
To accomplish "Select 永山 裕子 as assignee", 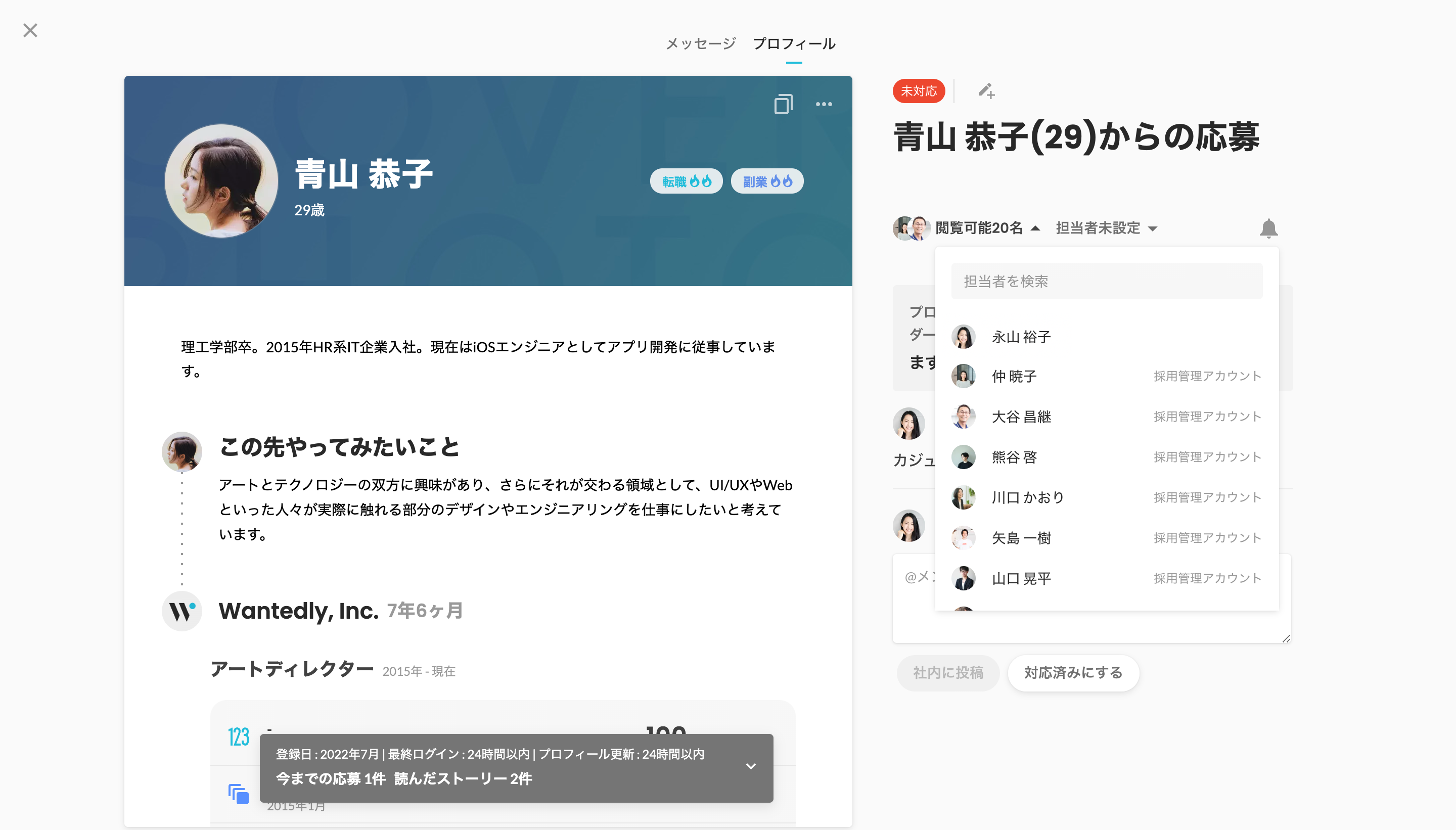I will click(1107, 337).
